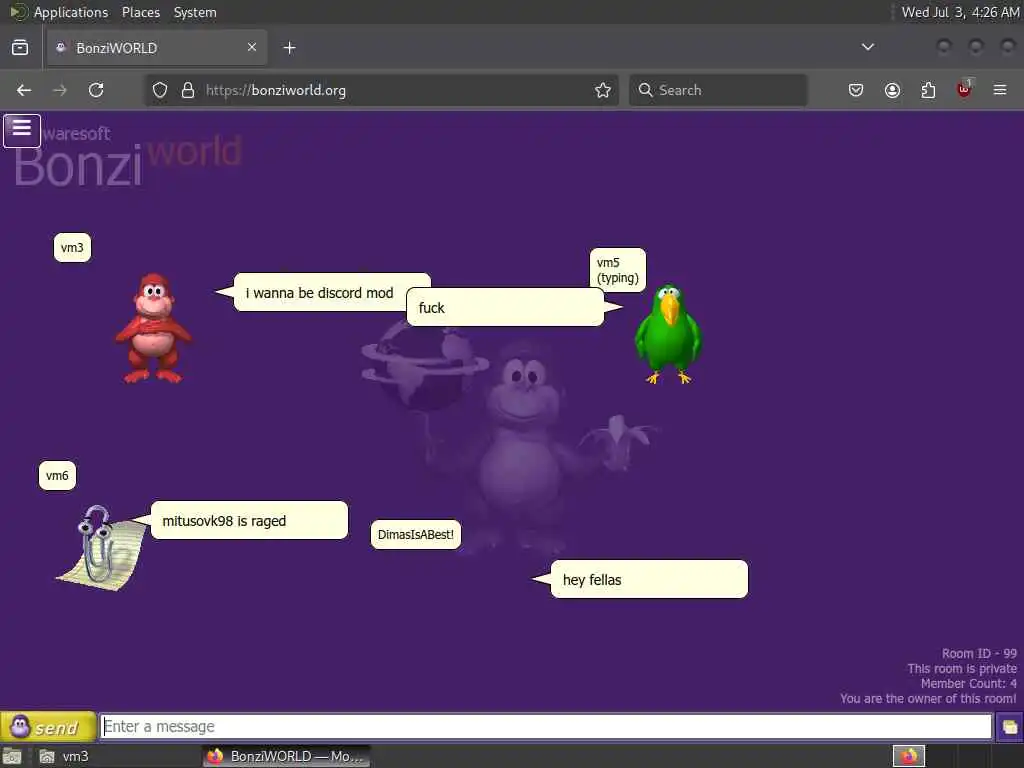Click the vm3 taskbar item
Image resolution: width=1024 pixels, height=768 pixels.
(x=65, y=756)
